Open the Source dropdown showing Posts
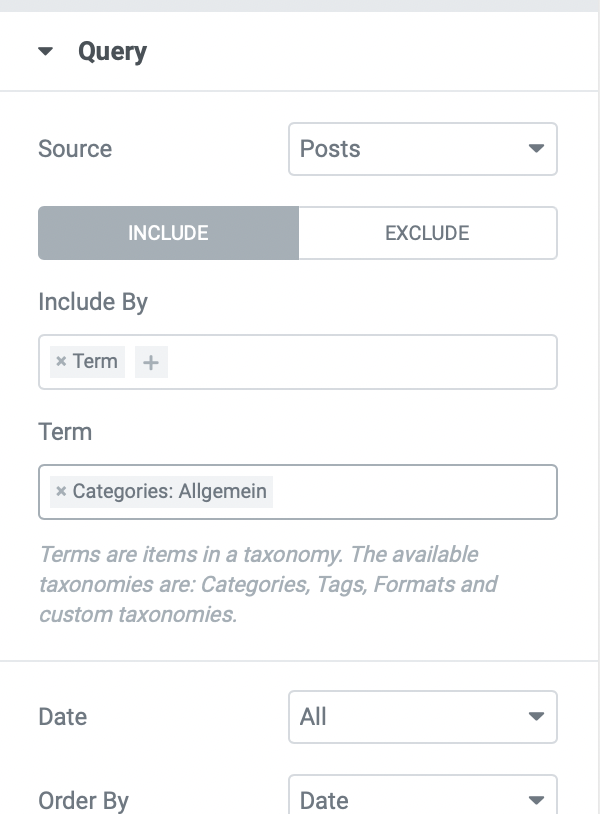600x814 pixels. [x=422, y=149]
